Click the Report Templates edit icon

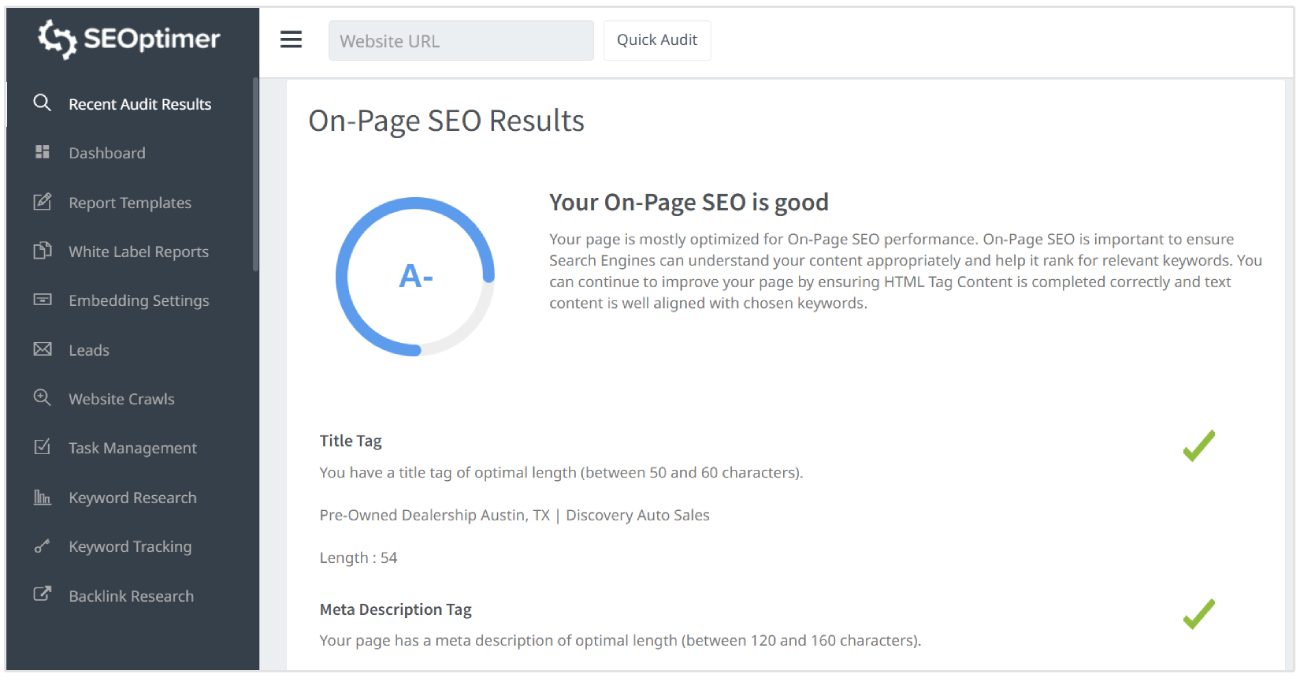pyautogui.click(x=42, y=201)
